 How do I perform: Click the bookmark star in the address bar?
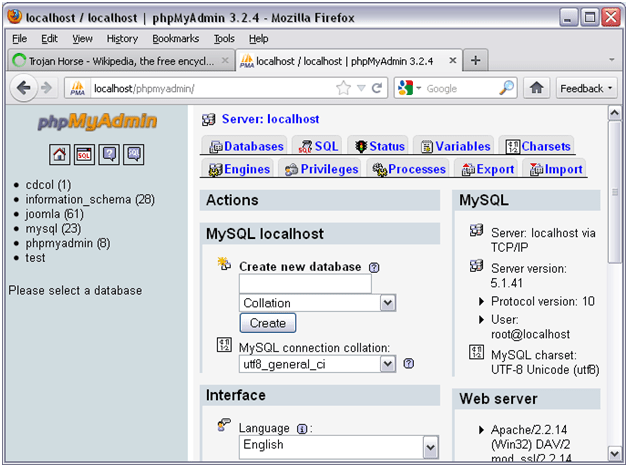coord(343,88)
